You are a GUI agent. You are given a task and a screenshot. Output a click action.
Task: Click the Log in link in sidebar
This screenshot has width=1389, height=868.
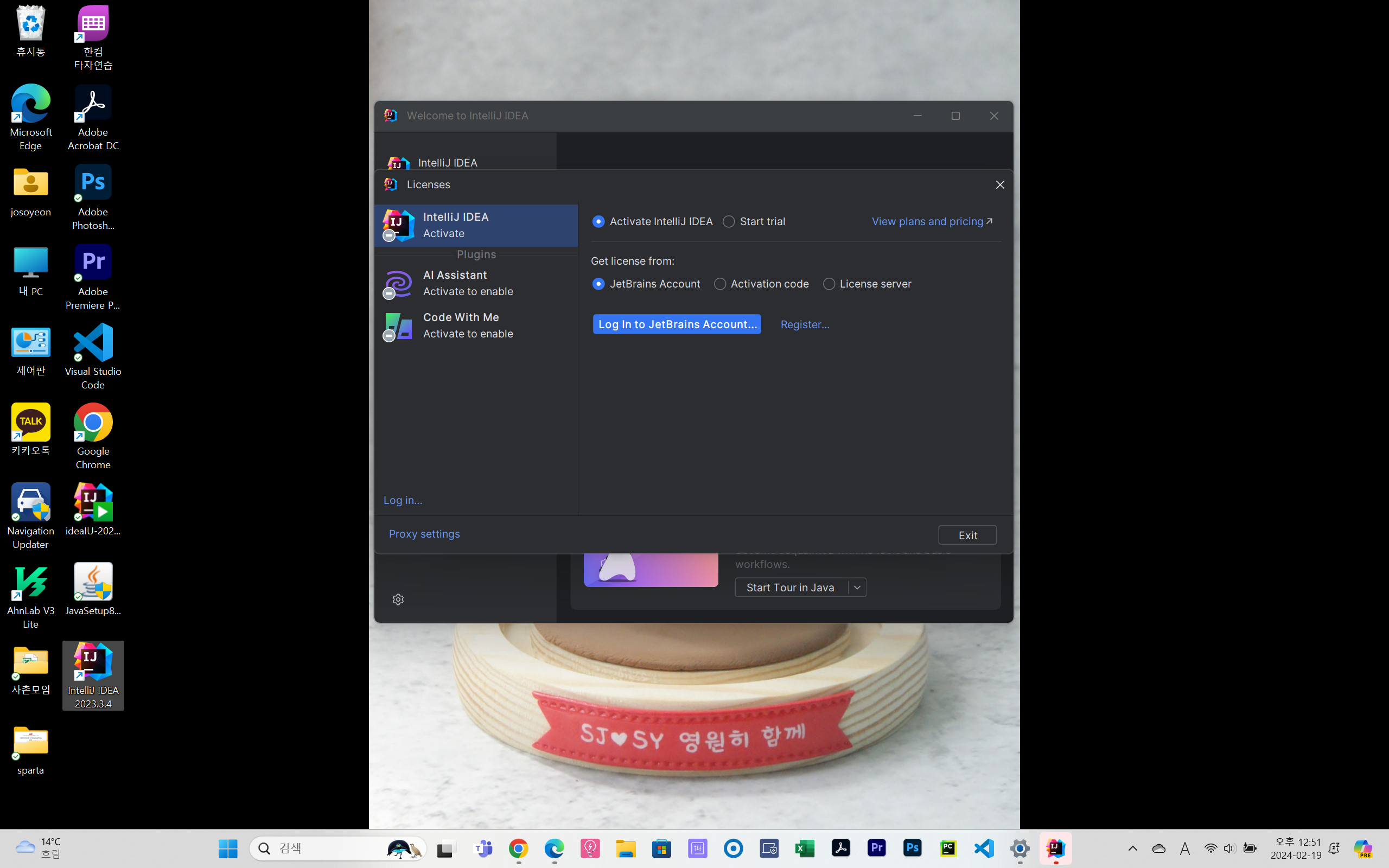pyautogui.click(x=403, y=500)
